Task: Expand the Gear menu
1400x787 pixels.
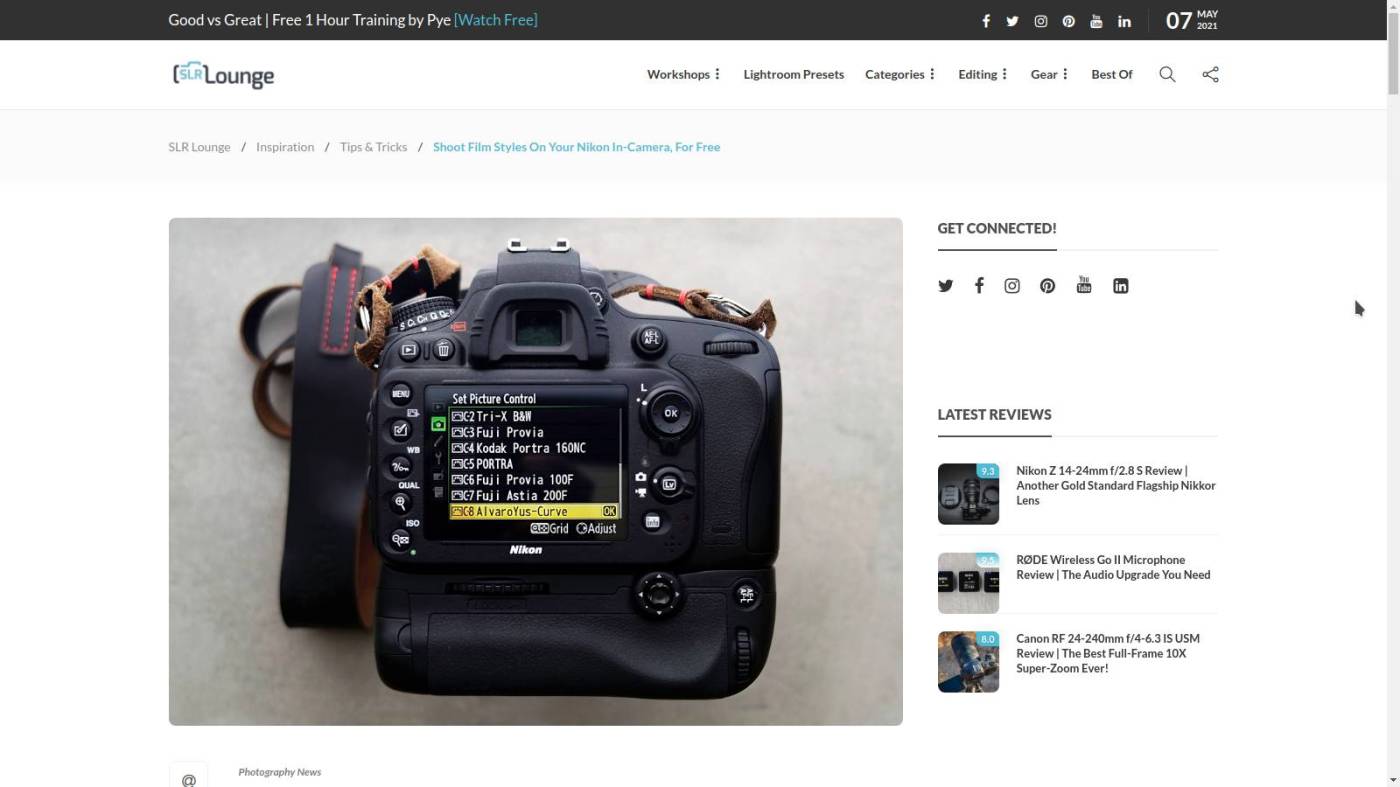Action: tap(1049, 74)
